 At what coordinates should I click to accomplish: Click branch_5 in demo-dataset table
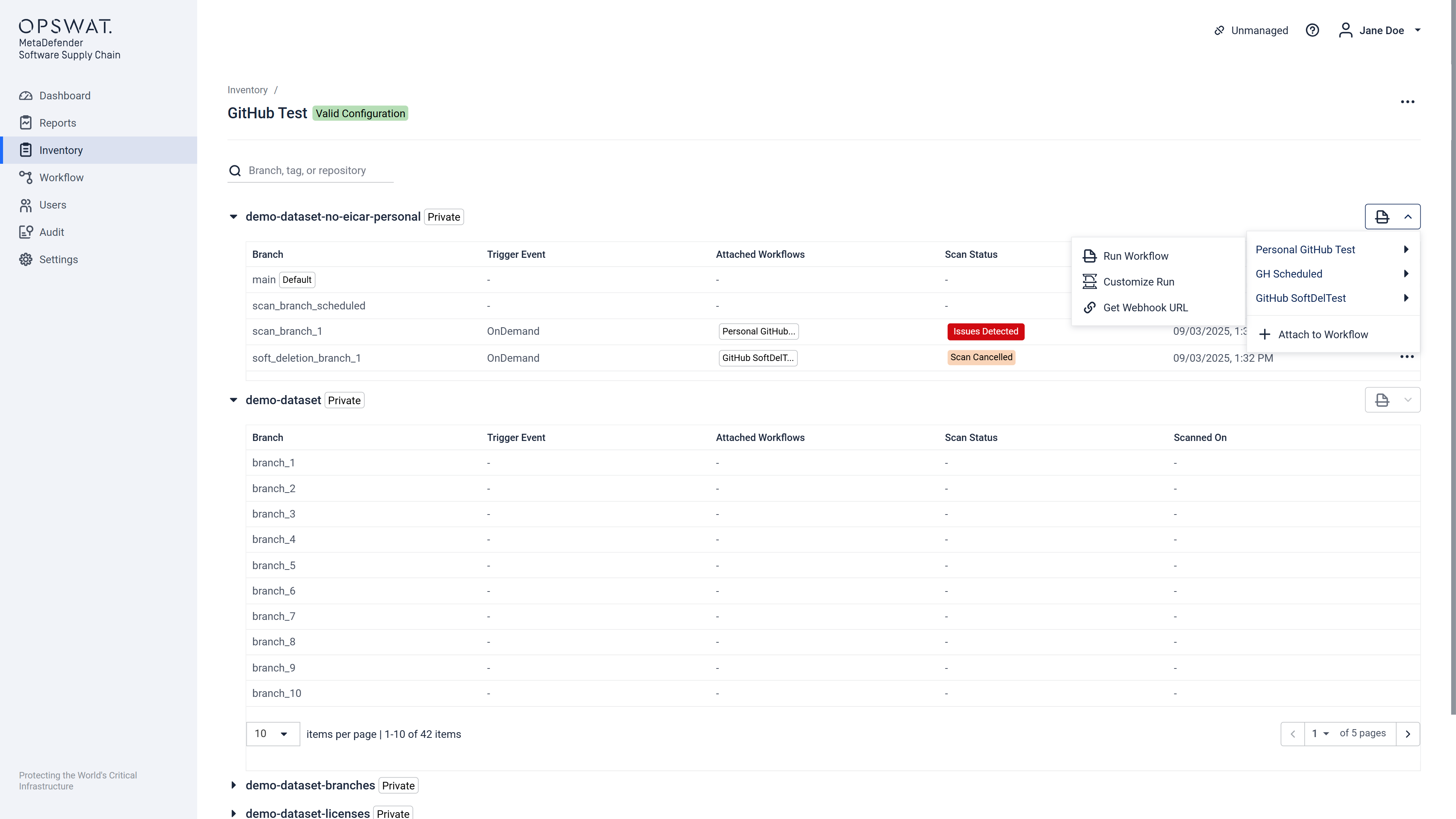point(273,566)
